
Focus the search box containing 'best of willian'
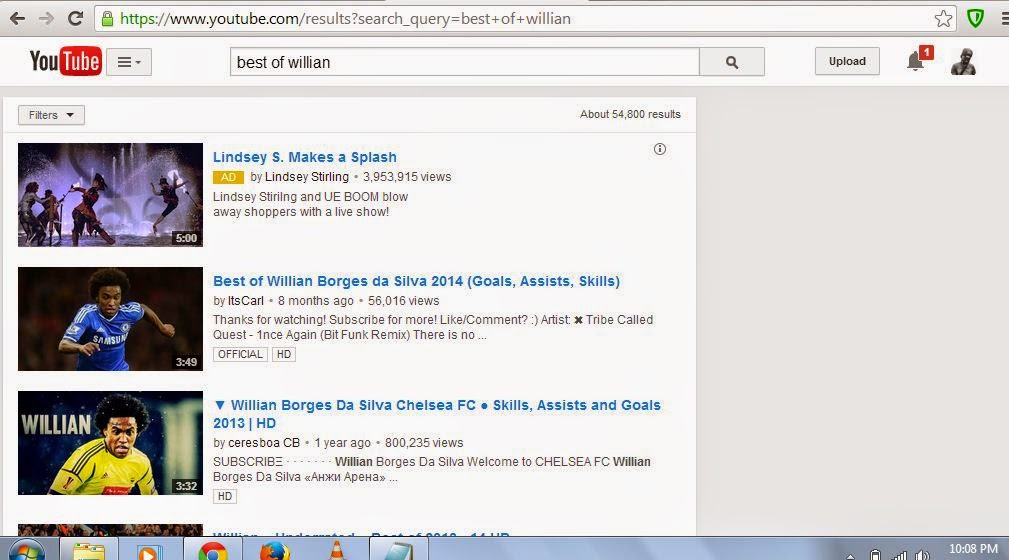click(465, 62)
